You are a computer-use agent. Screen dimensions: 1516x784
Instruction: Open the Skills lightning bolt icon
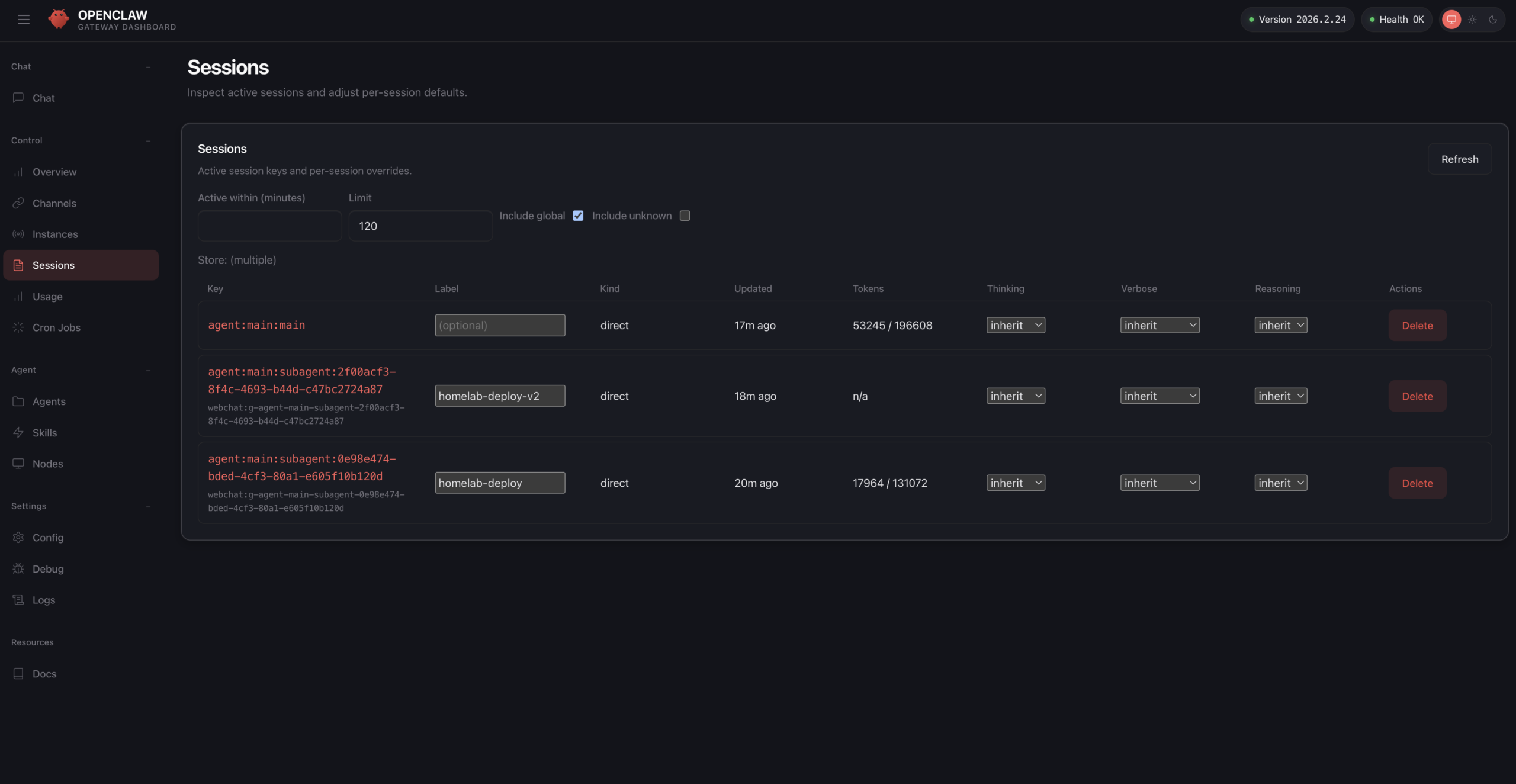pyautogui.click(x=18, y=433)
